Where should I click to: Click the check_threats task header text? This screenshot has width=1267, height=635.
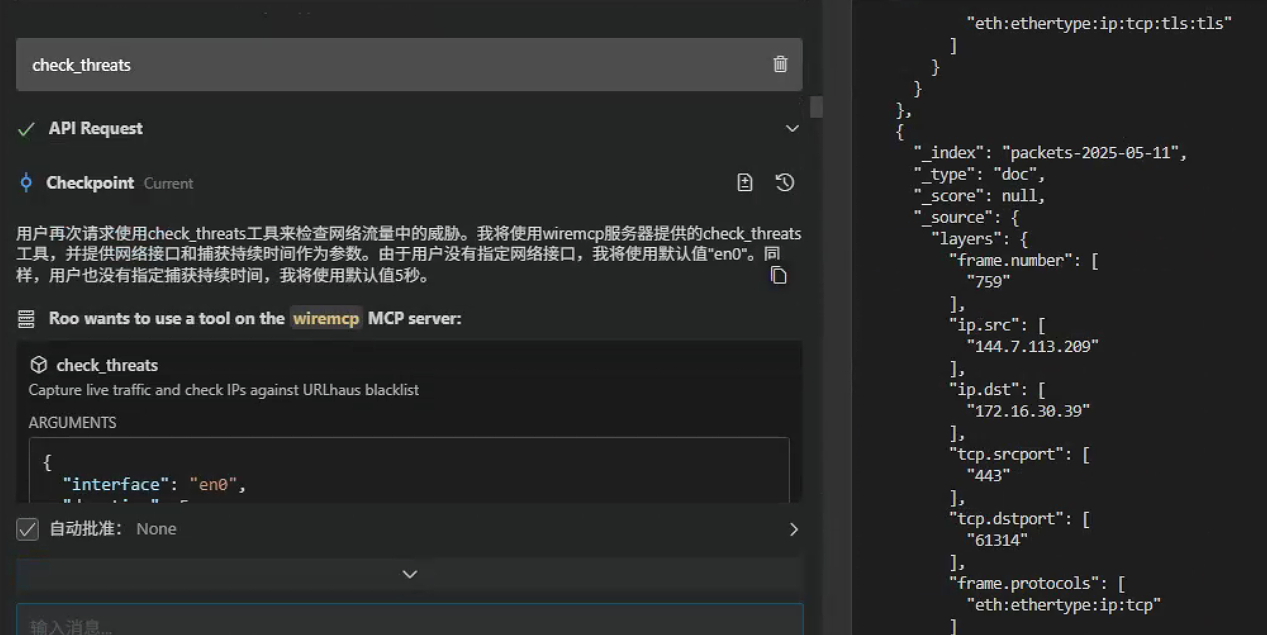coord(82,65)
